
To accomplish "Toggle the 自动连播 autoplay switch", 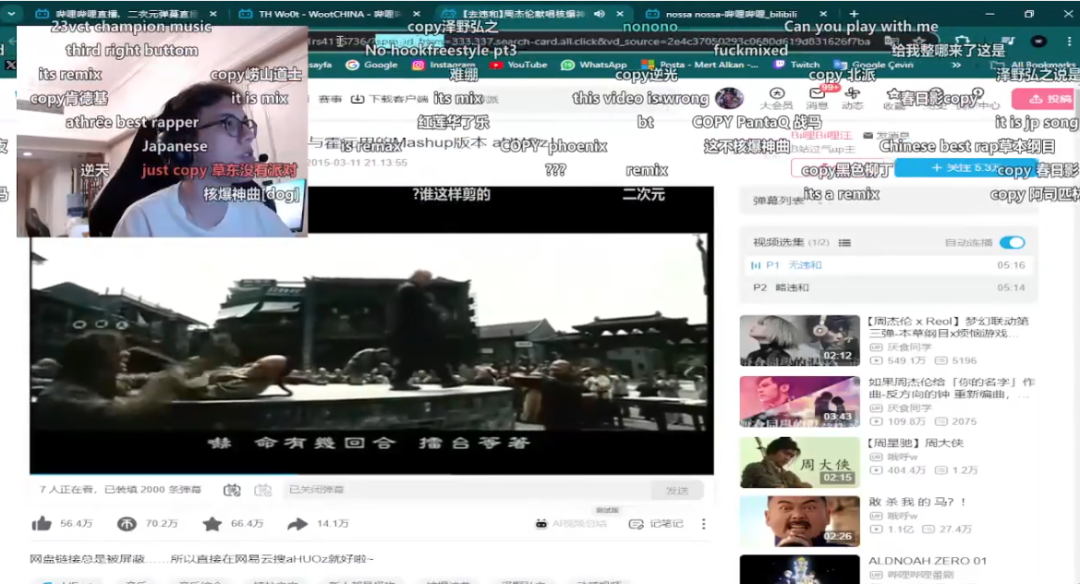I will 1012,242.
